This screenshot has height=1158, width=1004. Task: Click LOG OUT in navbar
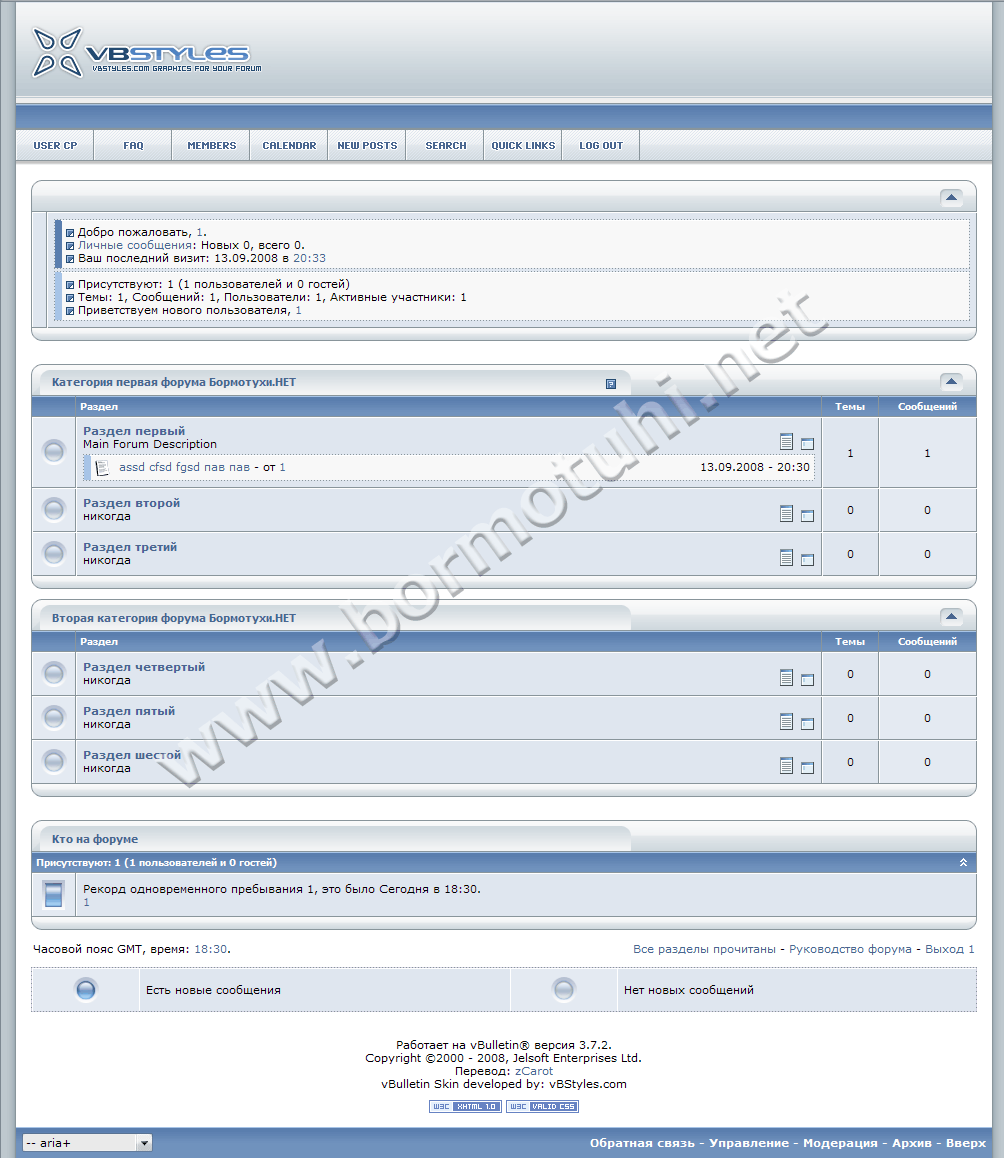point(601,145)
